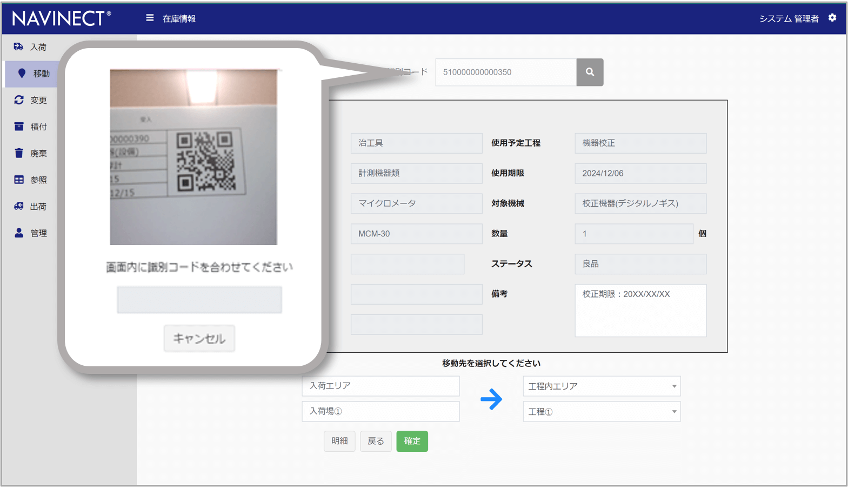848x488 pixels.
Task: Click the 使用期限 field 2024/12/06
Action: point(640,173)
